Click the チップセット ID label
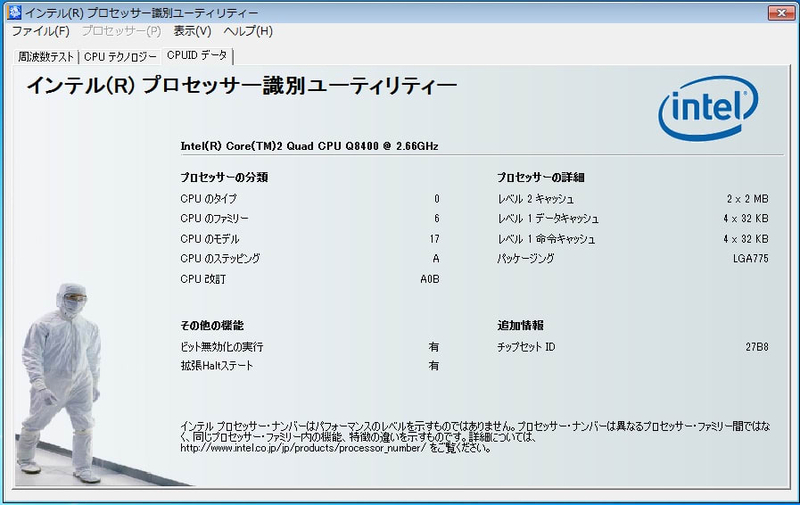Screen dimensions: 800x505 [x=526, y=347]
